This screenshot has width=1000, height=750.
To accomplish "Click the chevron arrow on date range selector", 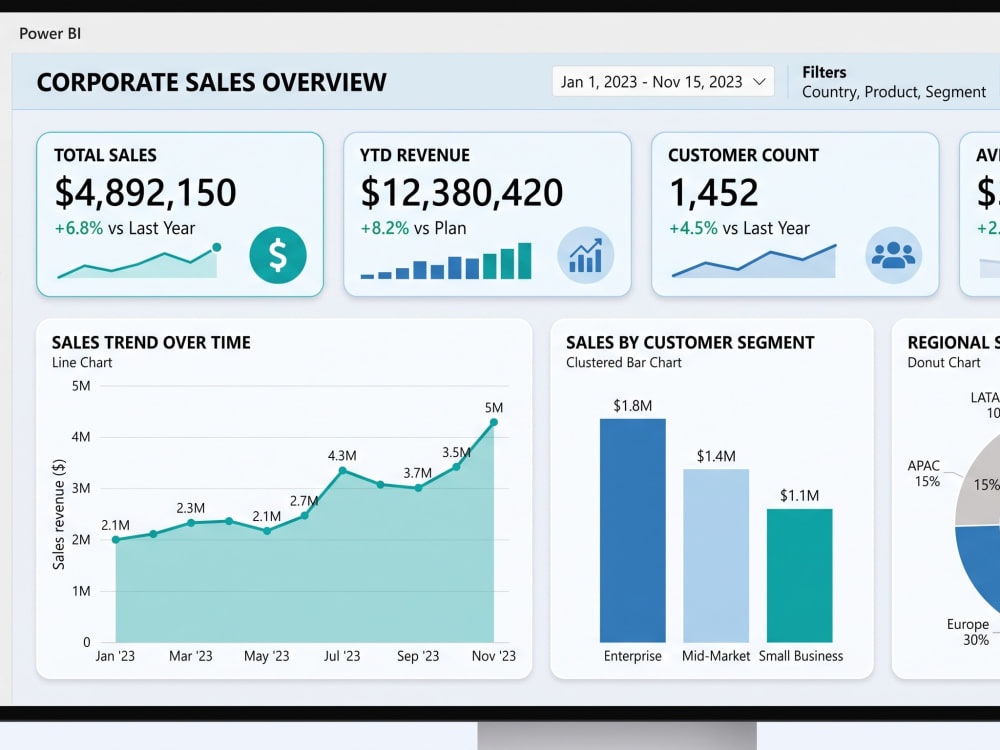I will (759, 82).
